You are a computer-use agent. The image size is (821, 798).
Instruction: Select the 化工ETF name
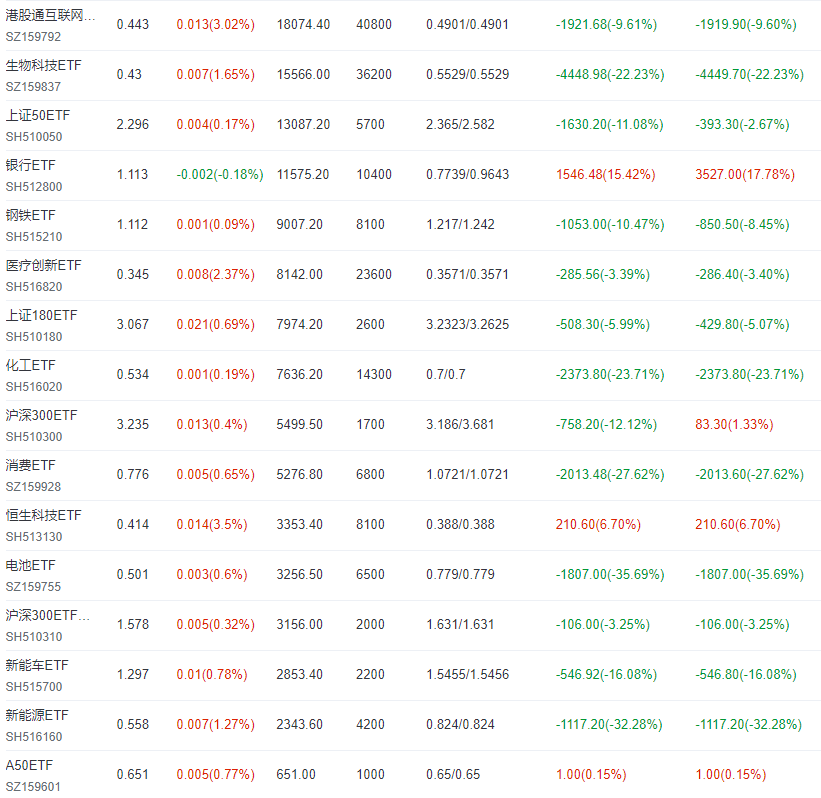(x=30, y=365)
